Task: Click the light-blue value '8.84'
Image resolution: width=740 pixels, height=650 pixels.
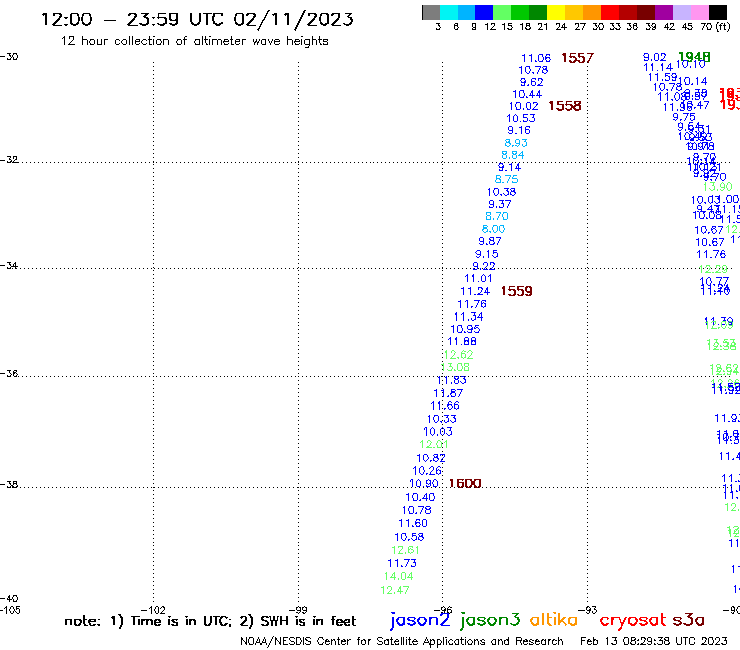Action: coord(513,155)
